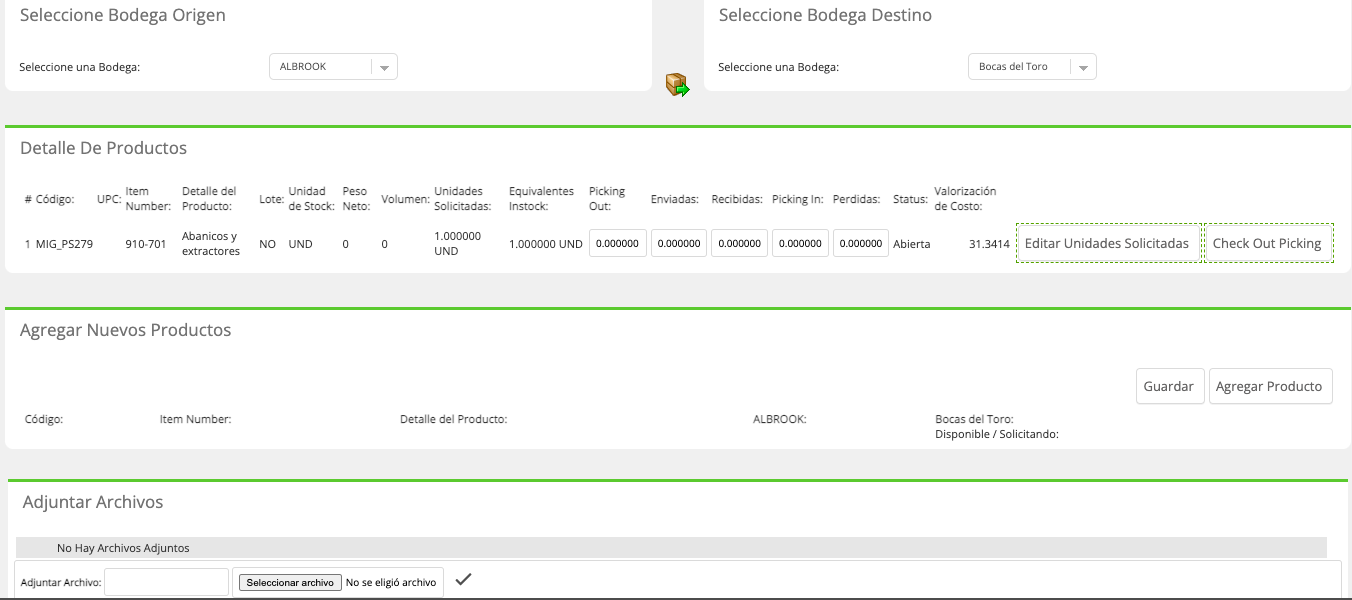Click the Valorización de Costo column header
Image resolution: width=1352 pixels, height=600 pixels.
point(965,199)
